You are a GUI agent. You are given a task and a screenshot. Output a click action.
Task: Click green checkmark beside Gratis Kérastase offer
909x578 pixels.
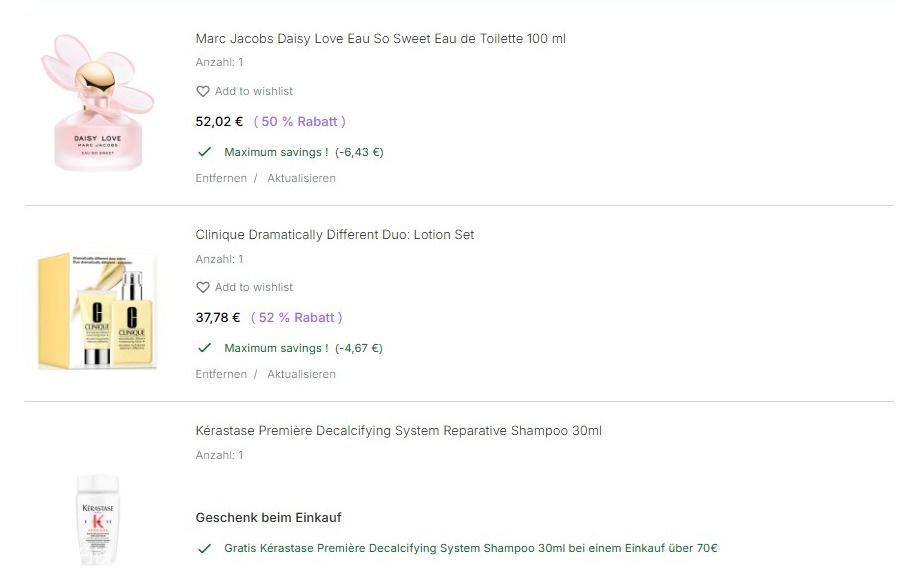[205, 548]
